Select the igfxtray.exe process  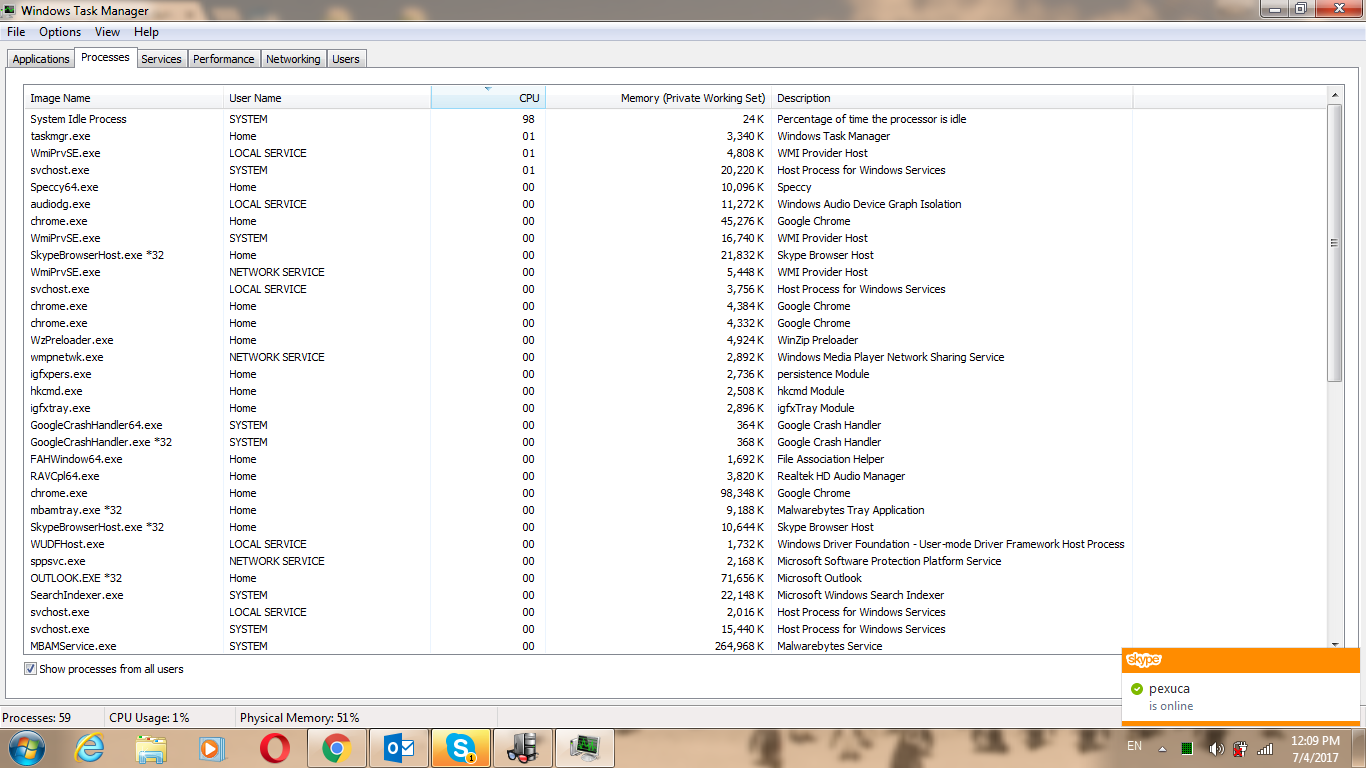675,408
